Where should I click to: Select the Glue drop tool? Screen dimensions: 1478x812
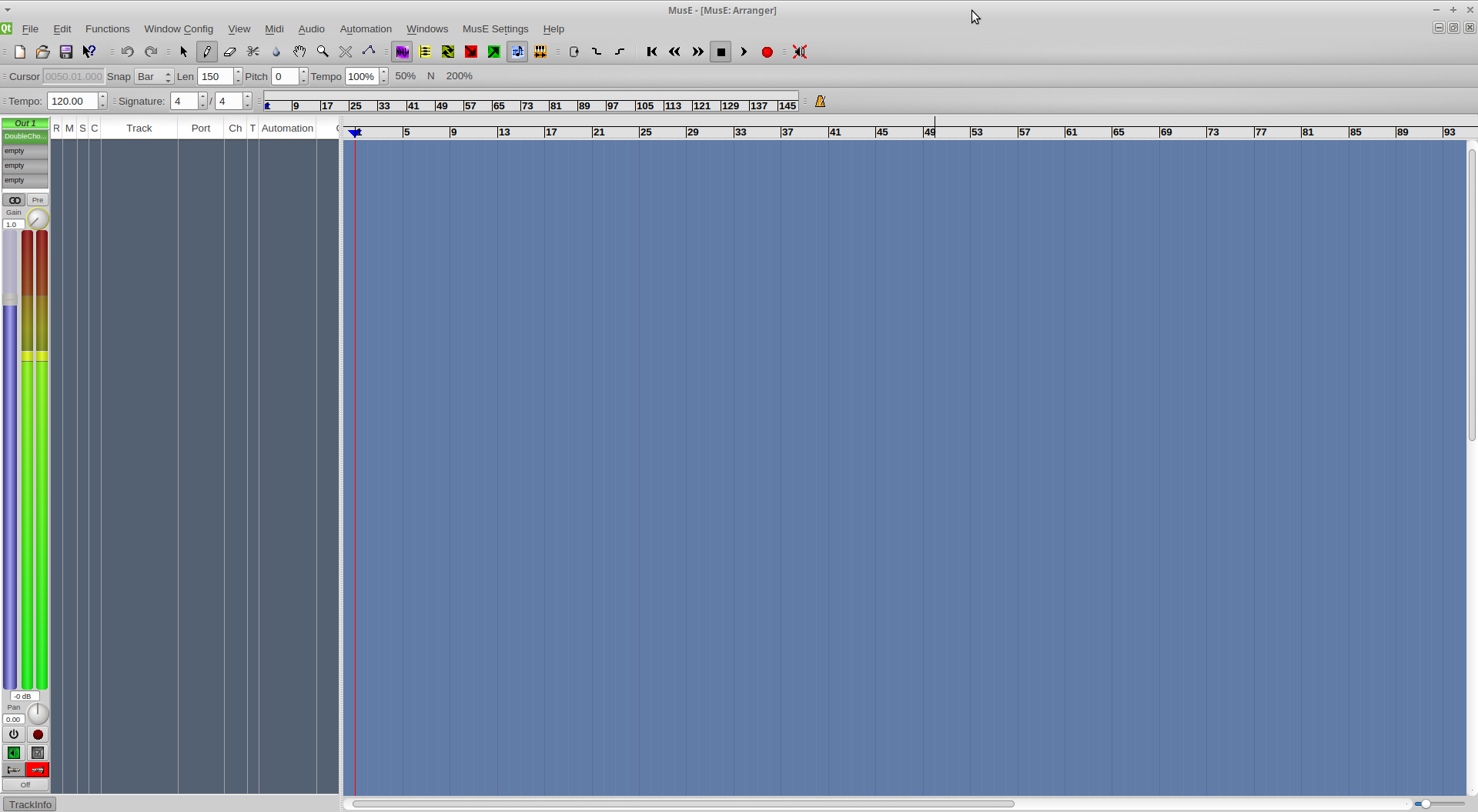coord(276,52)
